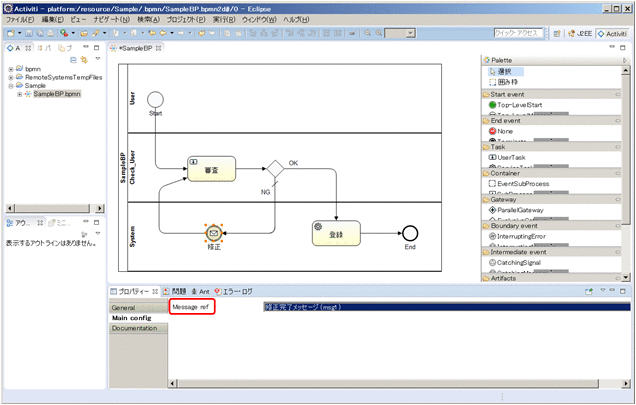636x405 pixels.
Task: Switch to the Activiti perspective
Action: point(611,33)
